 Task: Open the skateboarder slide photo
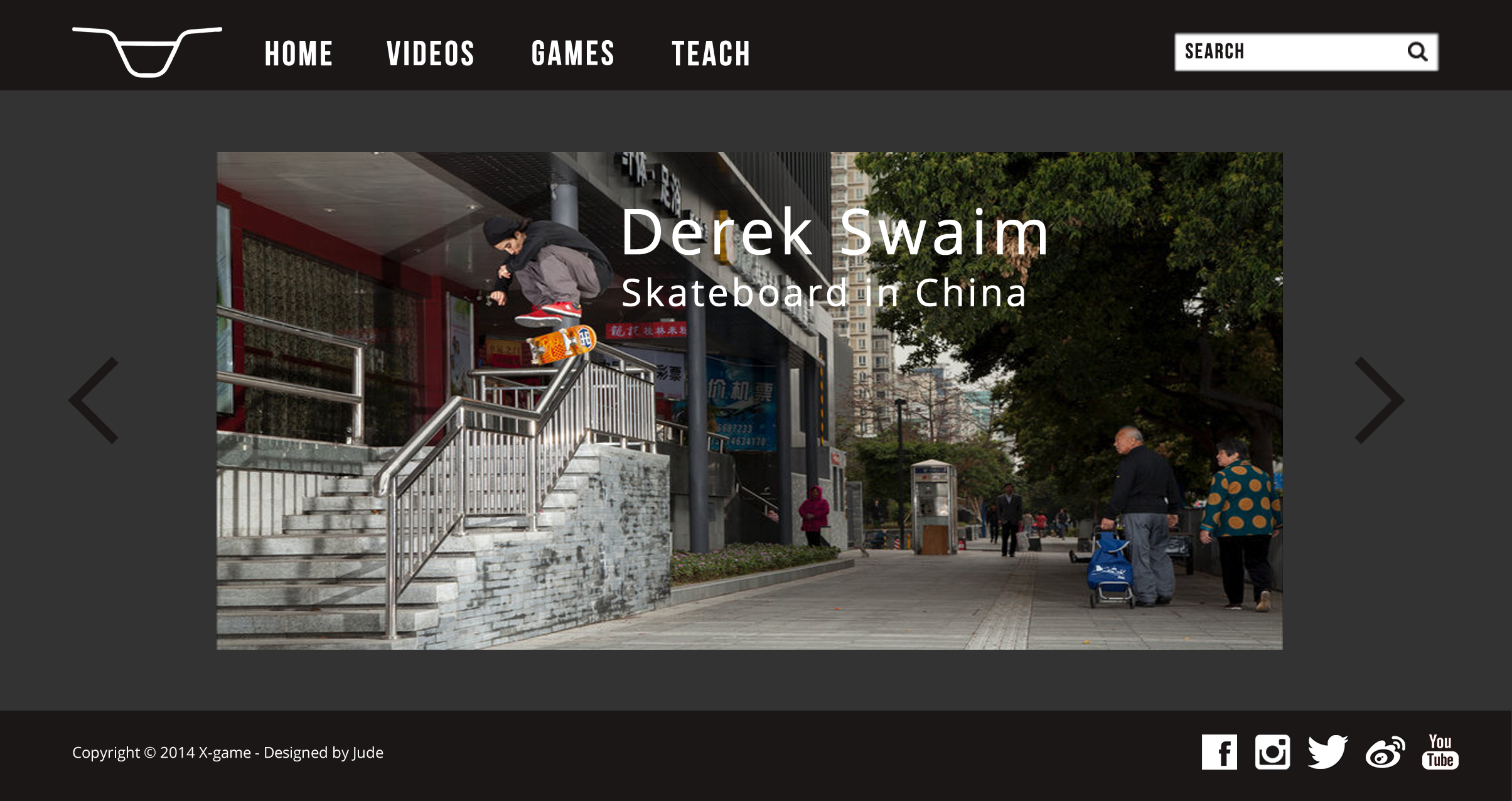click(x=749, y=400)
